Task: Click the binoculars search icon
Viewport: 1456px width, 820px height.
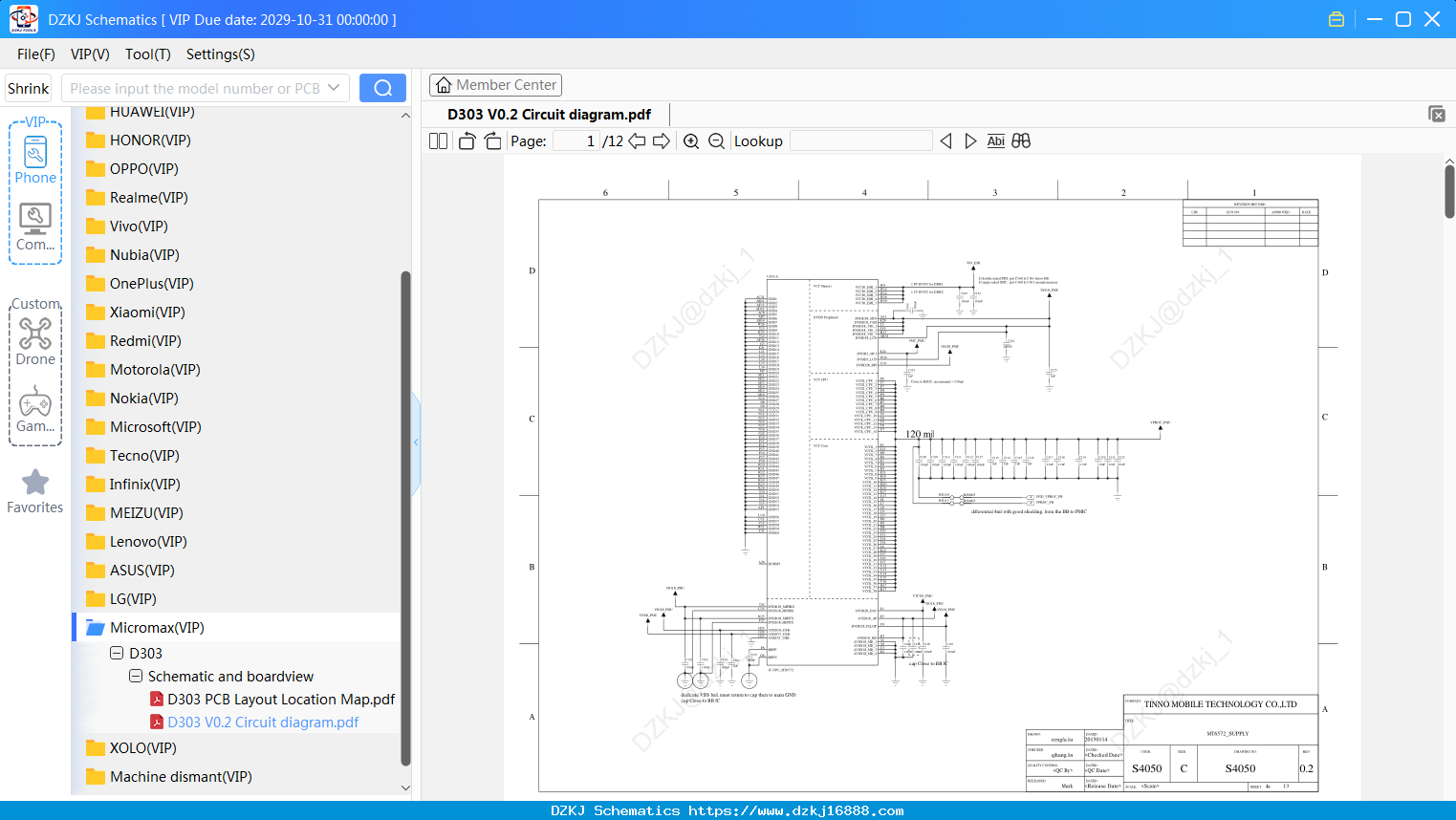Action: 1021,141
